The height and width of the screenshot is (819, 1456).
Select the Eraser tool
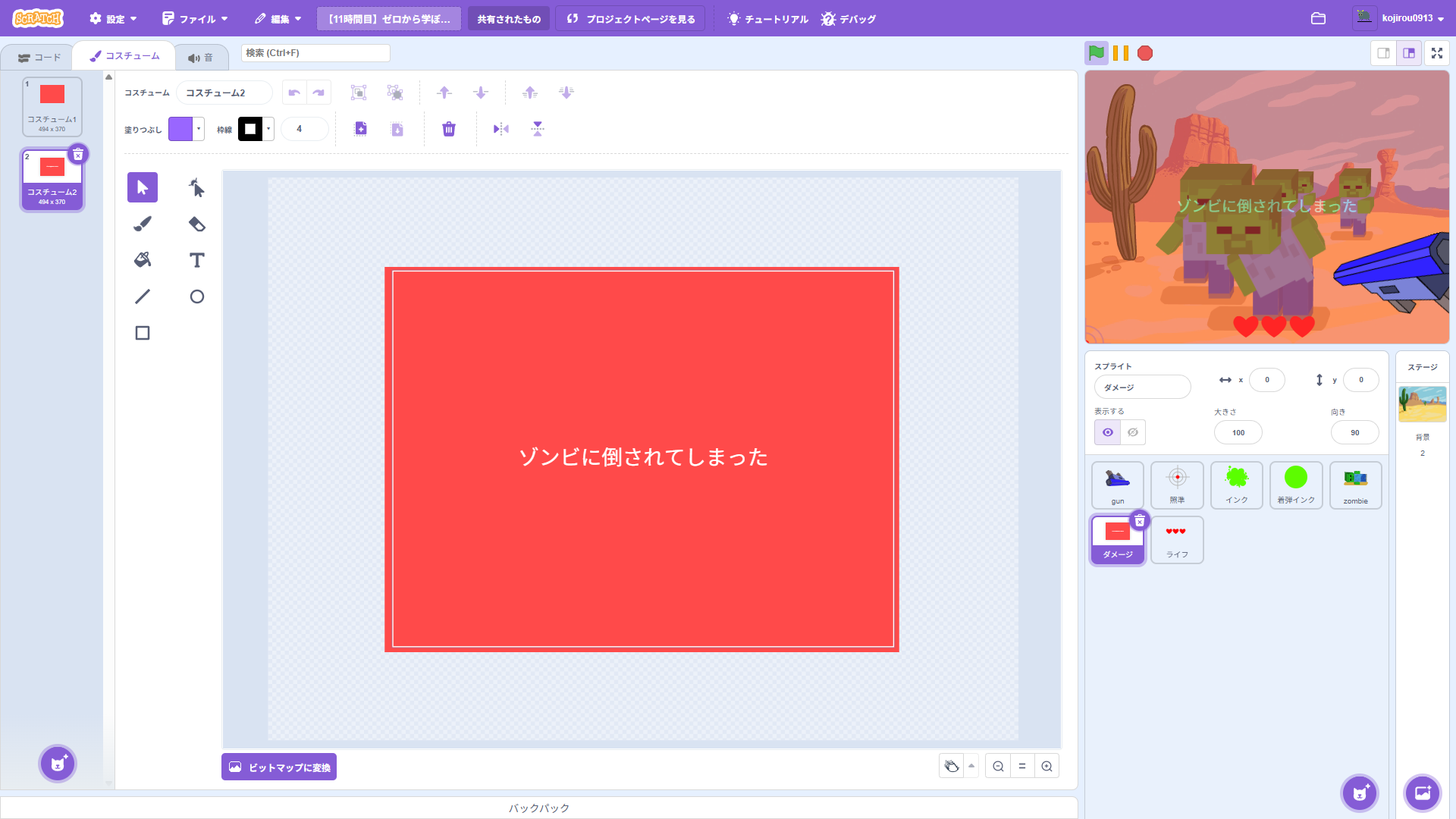point(196,224)
